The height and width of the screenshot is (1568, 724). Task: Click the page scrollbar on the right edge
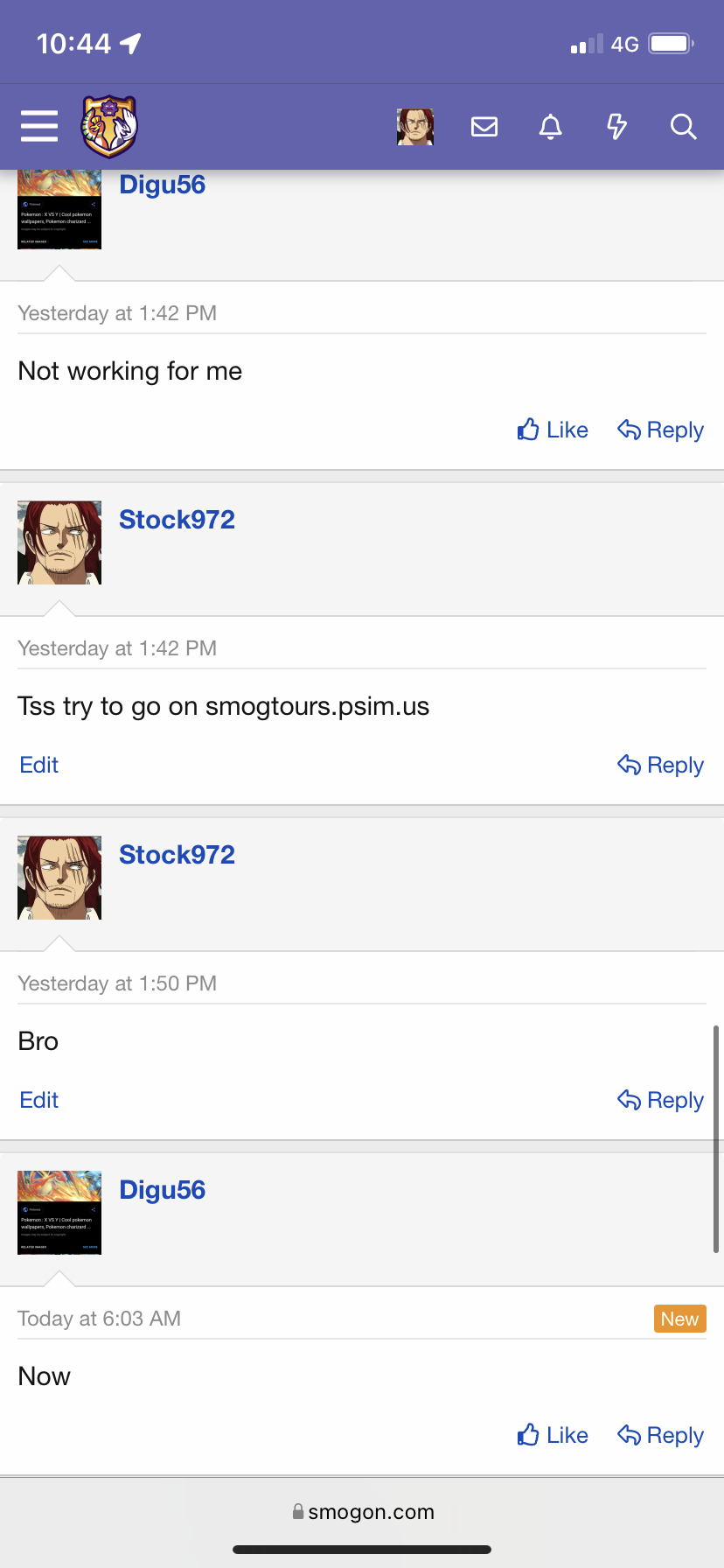716,1139
